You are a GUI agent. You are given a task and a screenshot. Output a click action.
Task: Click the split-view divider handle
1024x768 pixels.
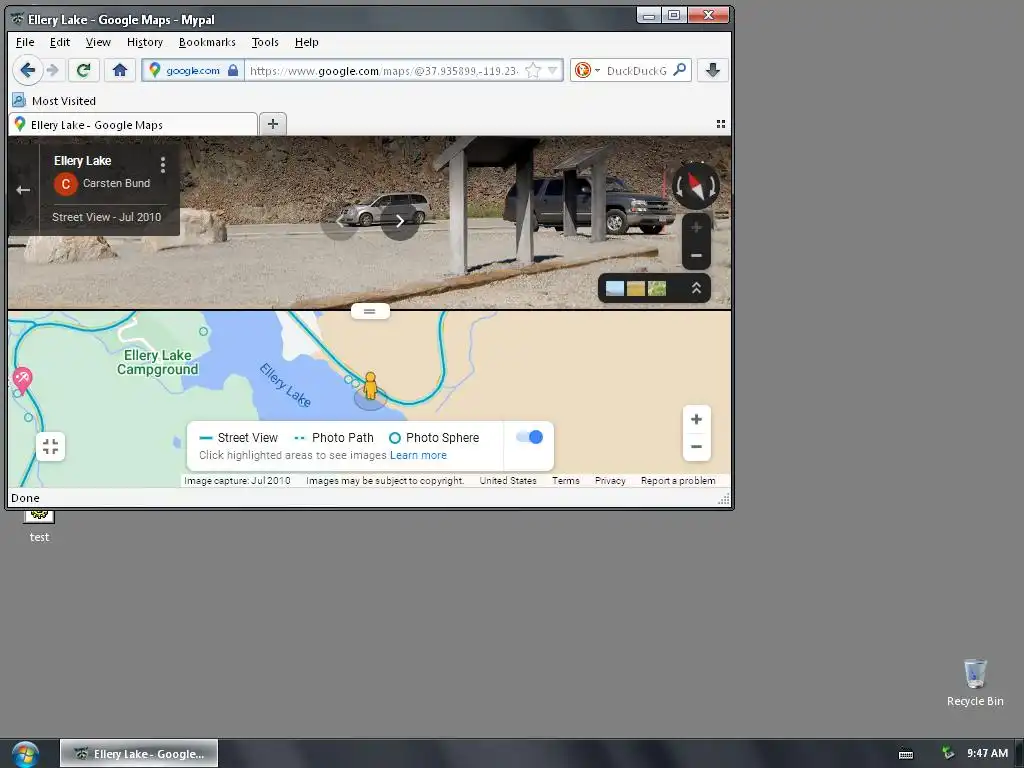click(370, 312)
